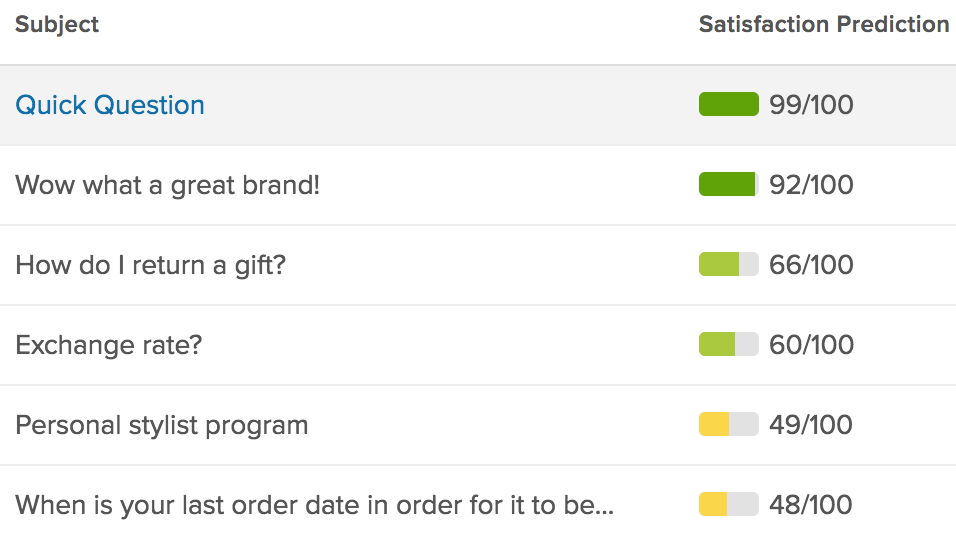The width and height of the screenshot is (956, 536).
Task: Click the 66/100 score text
Action: 811,265
